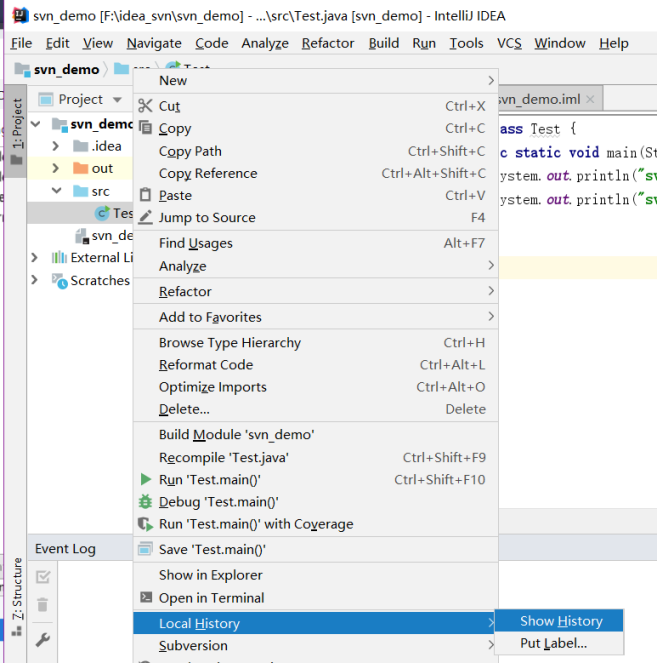This screenshot has height=663, width=657.
Task: Choose Copy Path from context menu
Action: click(x=315, y=151)
